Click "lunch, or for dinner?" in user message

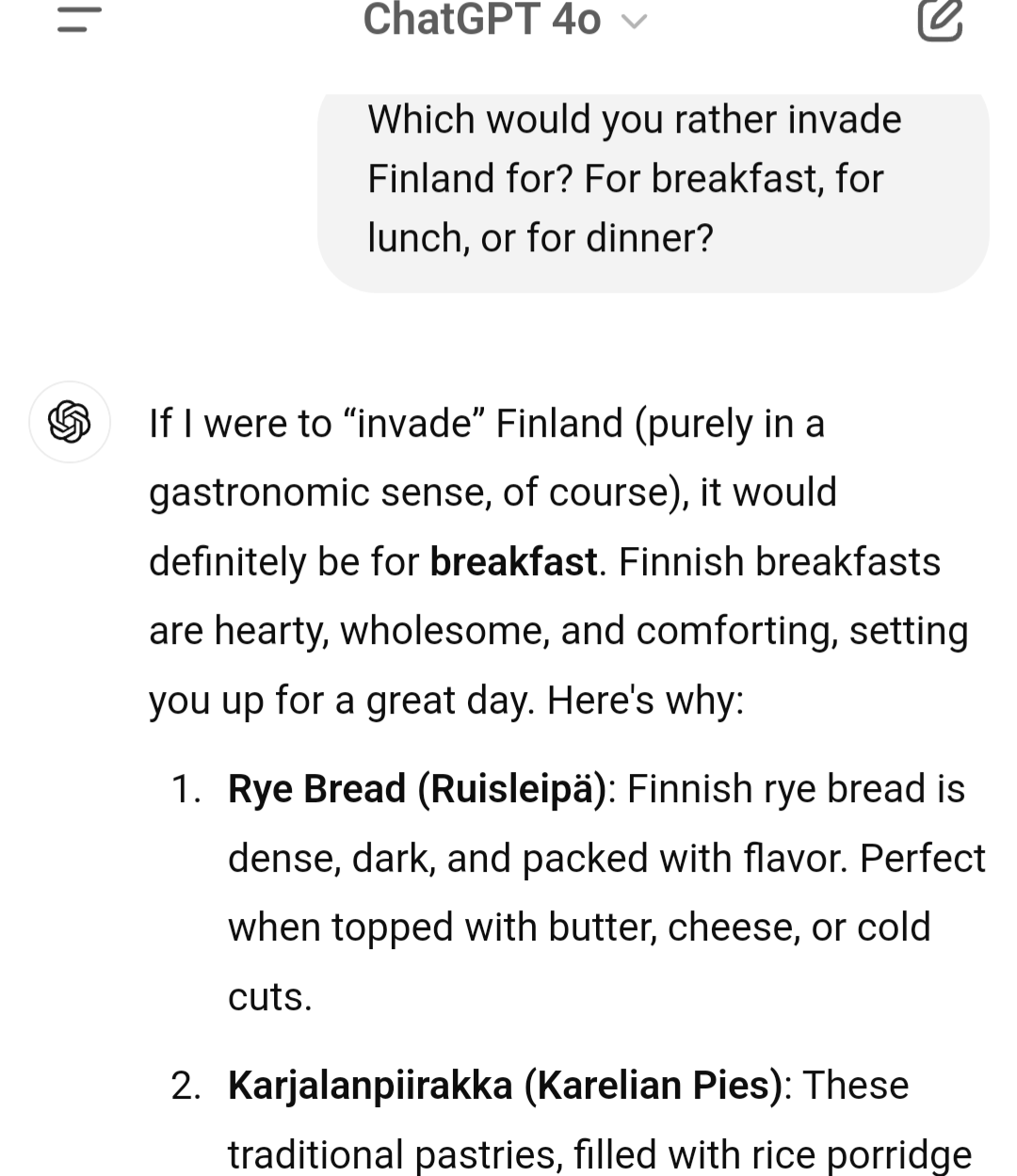click(541, 238)
